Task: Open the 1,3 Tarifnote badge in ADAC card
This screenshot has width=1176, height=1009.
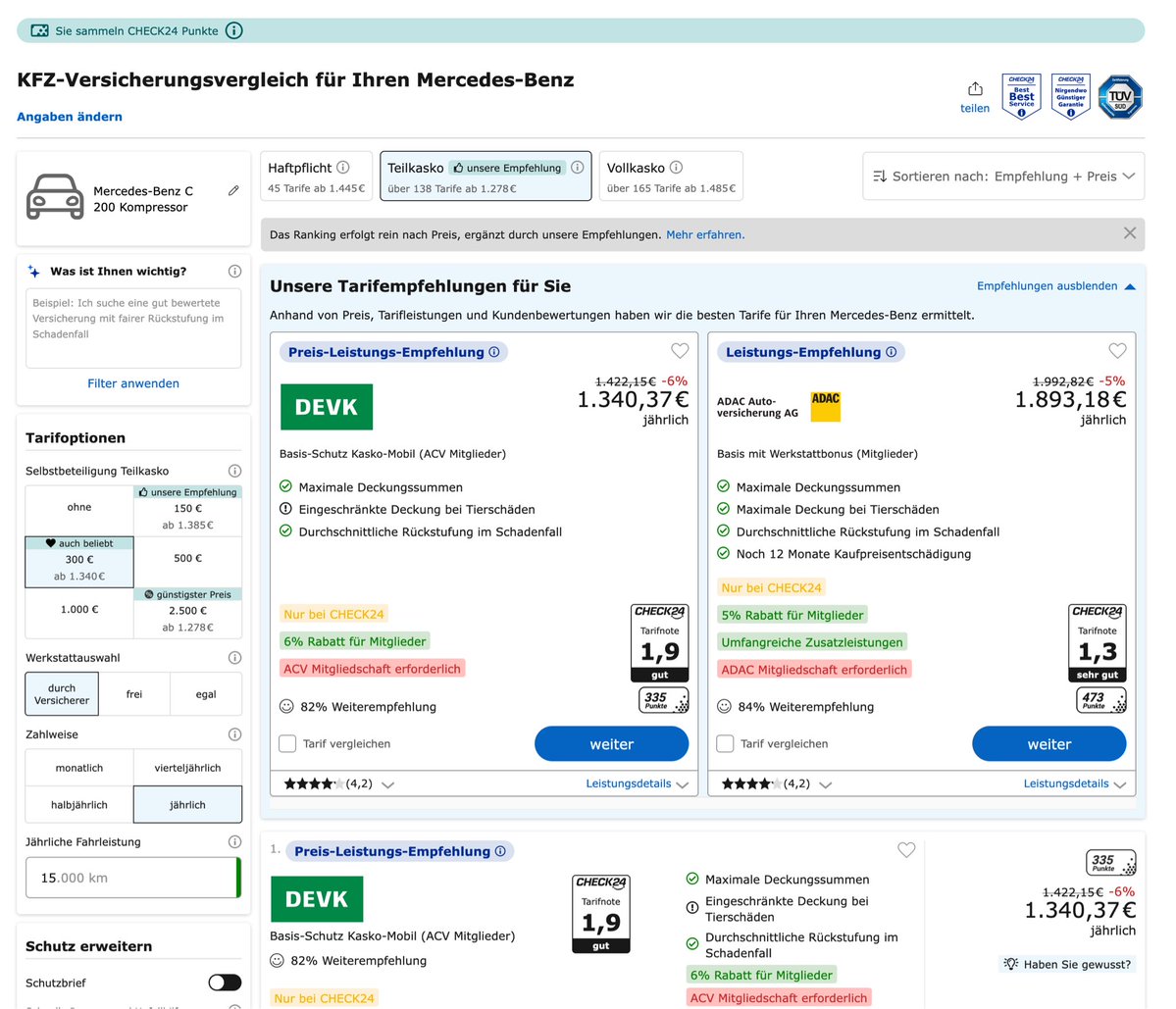Action: tap(1098, 642)
